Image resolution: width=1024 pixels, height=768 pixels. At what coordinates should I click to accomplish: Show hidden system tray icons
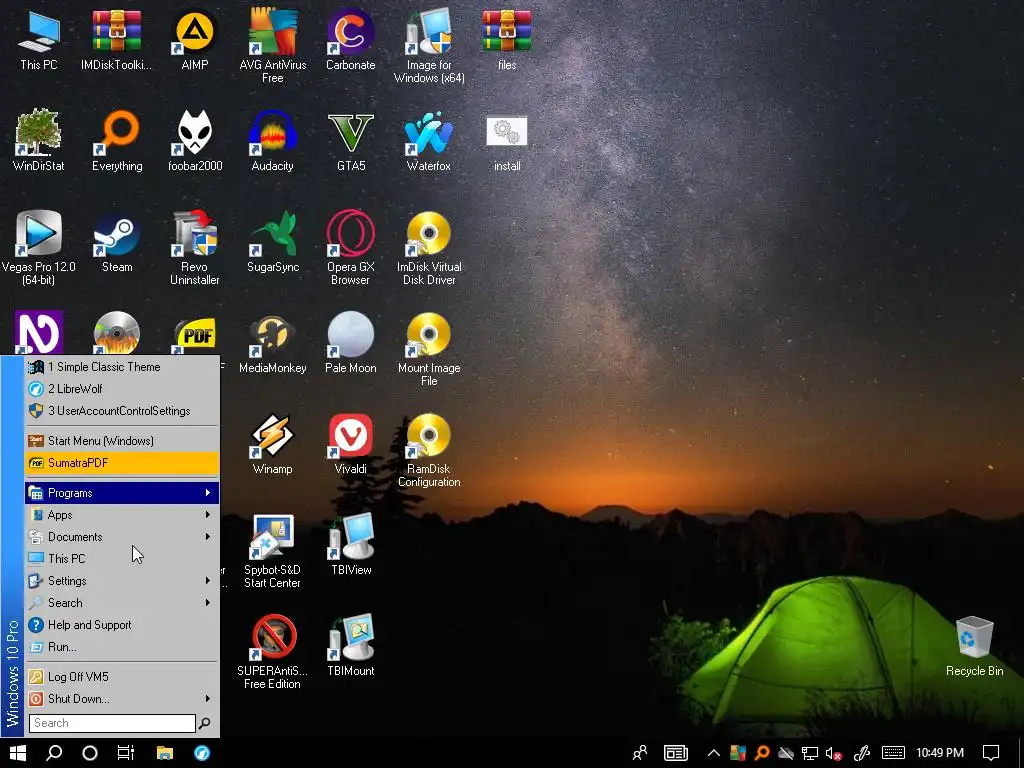[714, 753]
